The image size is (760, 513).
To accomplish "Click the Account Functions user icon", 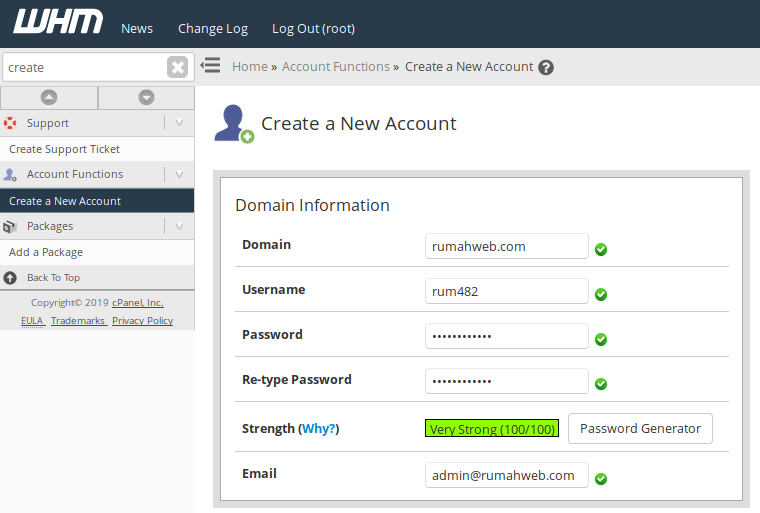I will click(10, 175).
